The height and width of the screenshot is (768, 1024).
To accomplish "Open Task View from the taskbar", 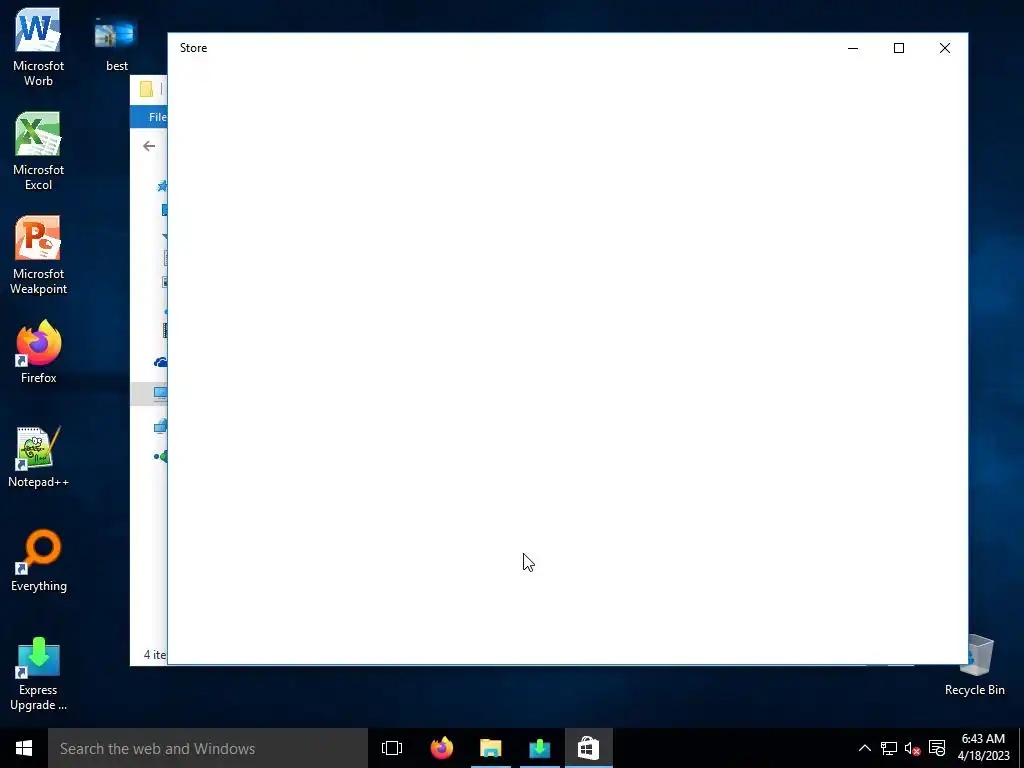I will 392,748.
